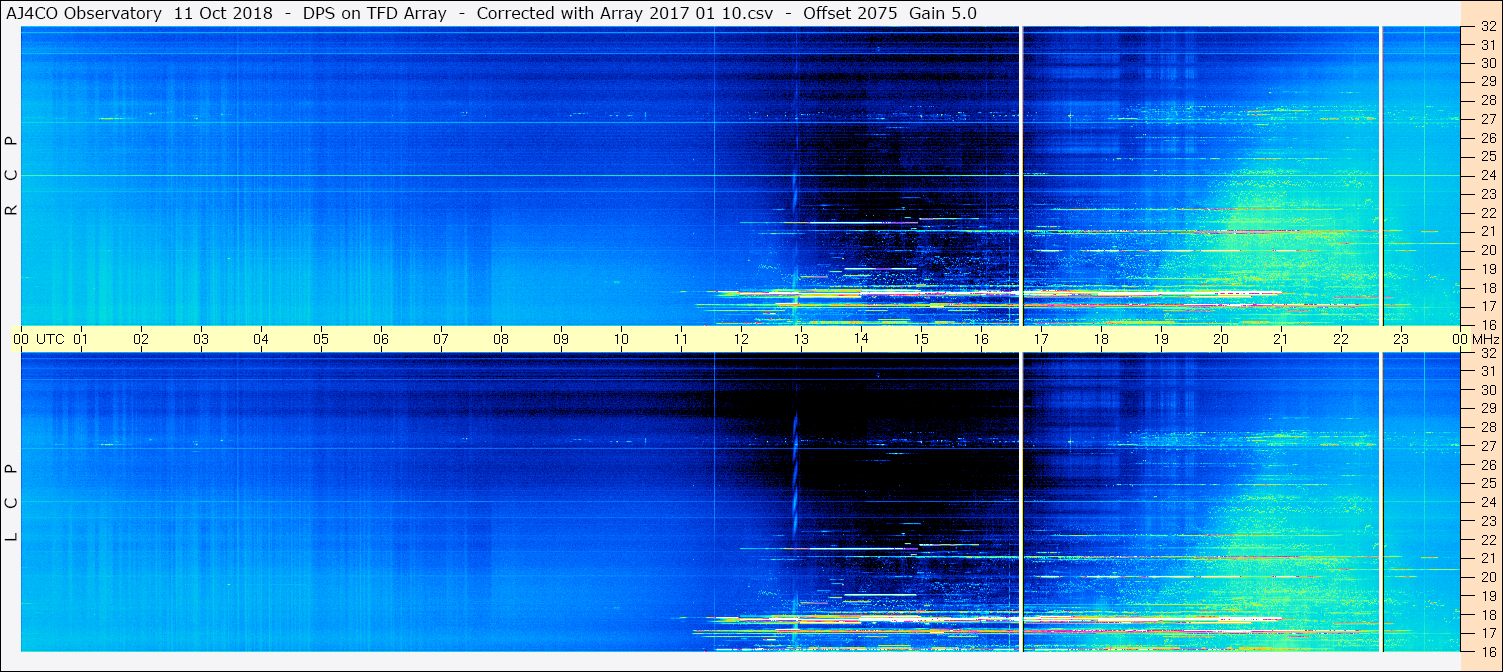This screenshot has height=672, width=1503.
Task: Select hour '15' on the UTC axis
Action: click(921, 339)
